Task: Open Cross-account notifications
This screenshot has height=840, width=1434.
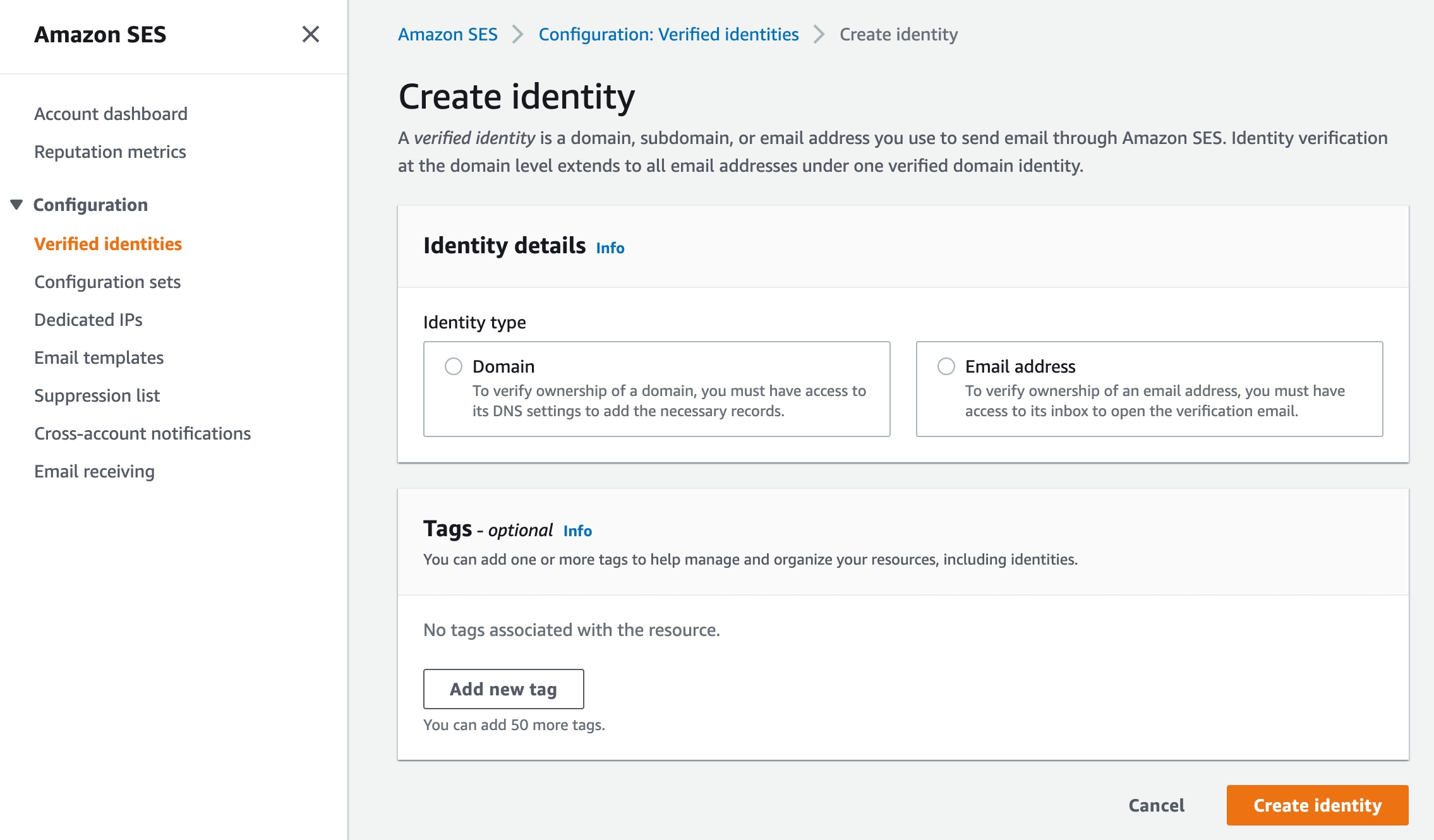Action: (142, 433)
